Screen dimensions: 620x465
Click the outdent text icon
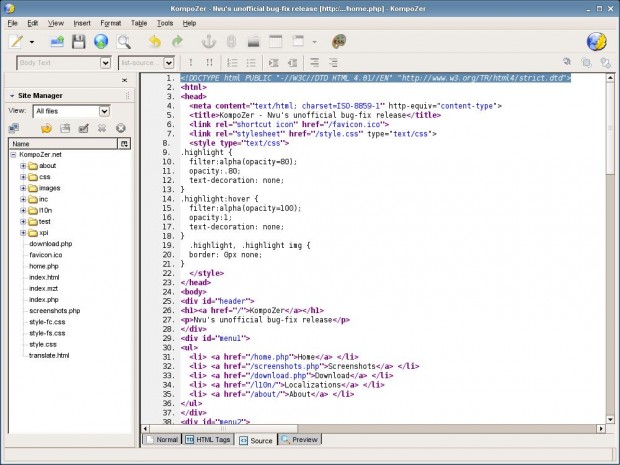[292, 62]
